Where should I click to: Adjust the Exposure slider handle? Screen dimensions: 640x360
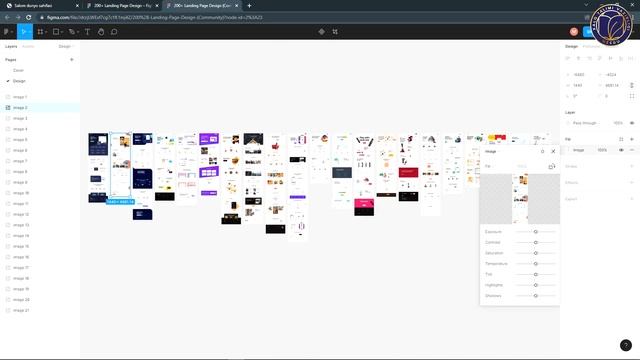click(536, 232)
